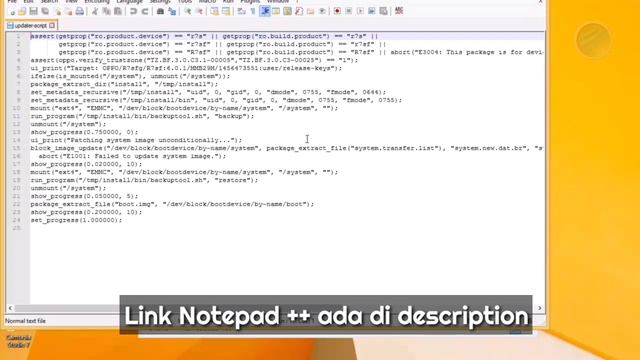Undo the last edit via toolbar

pos(133,11)
